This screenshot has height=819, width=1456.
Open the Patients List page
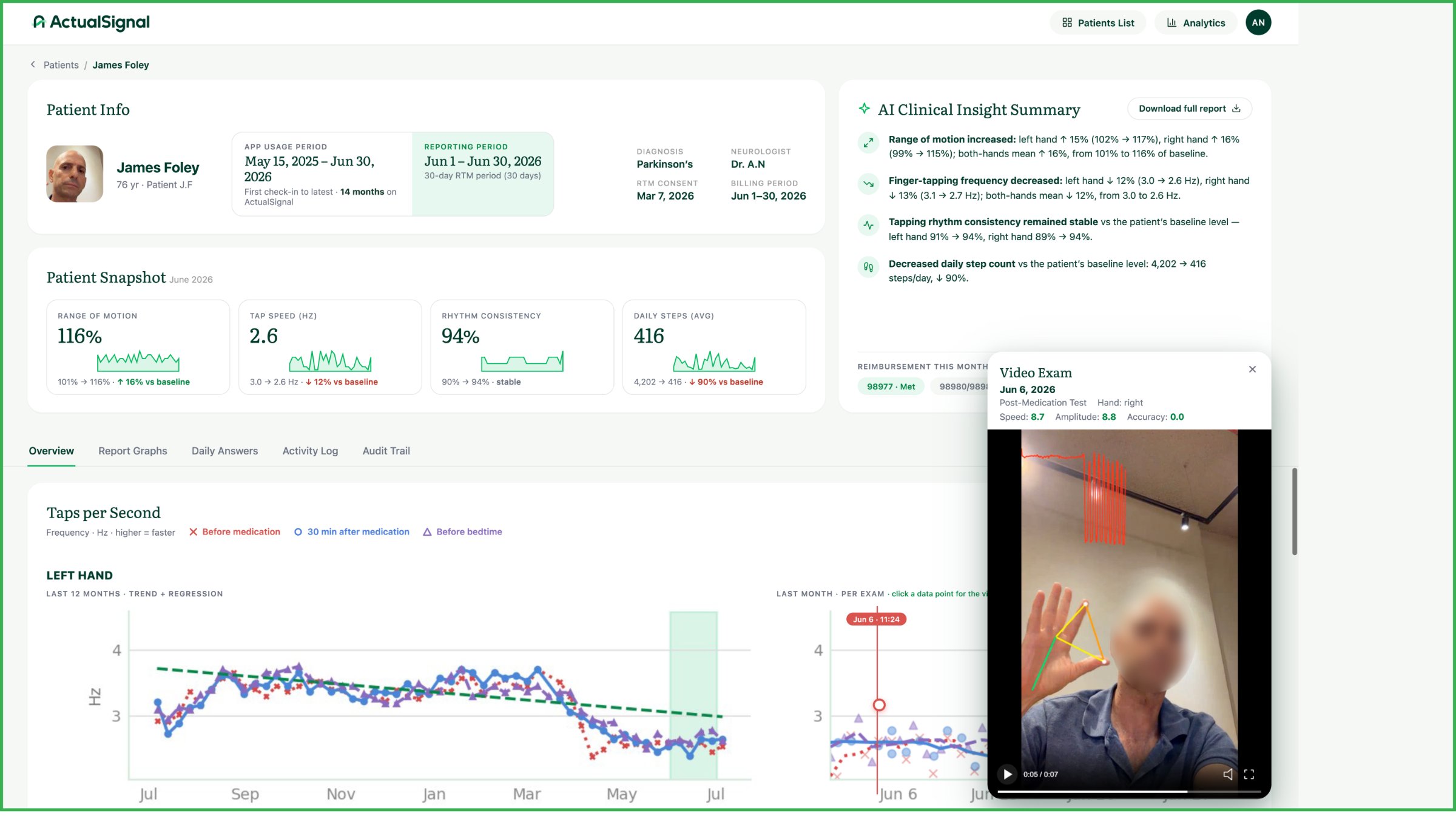1097,22
